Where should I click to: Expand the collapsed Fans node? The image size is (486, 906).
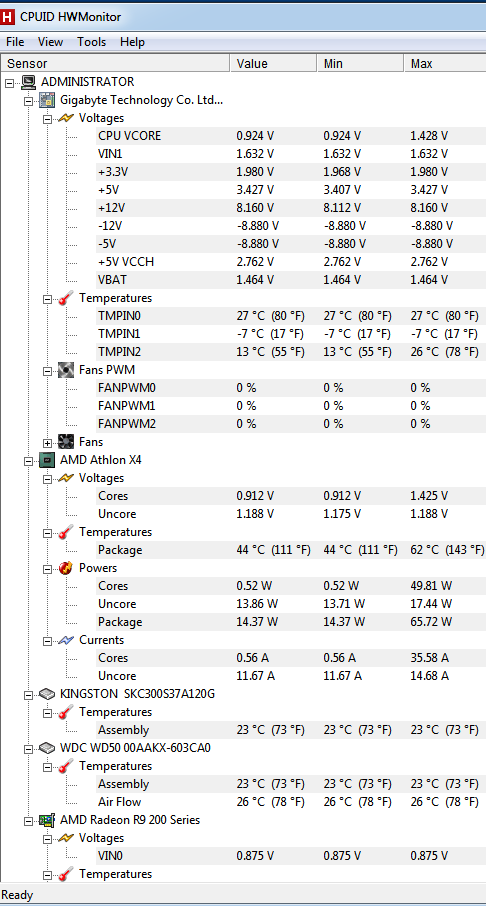click(x=47, y=443)
